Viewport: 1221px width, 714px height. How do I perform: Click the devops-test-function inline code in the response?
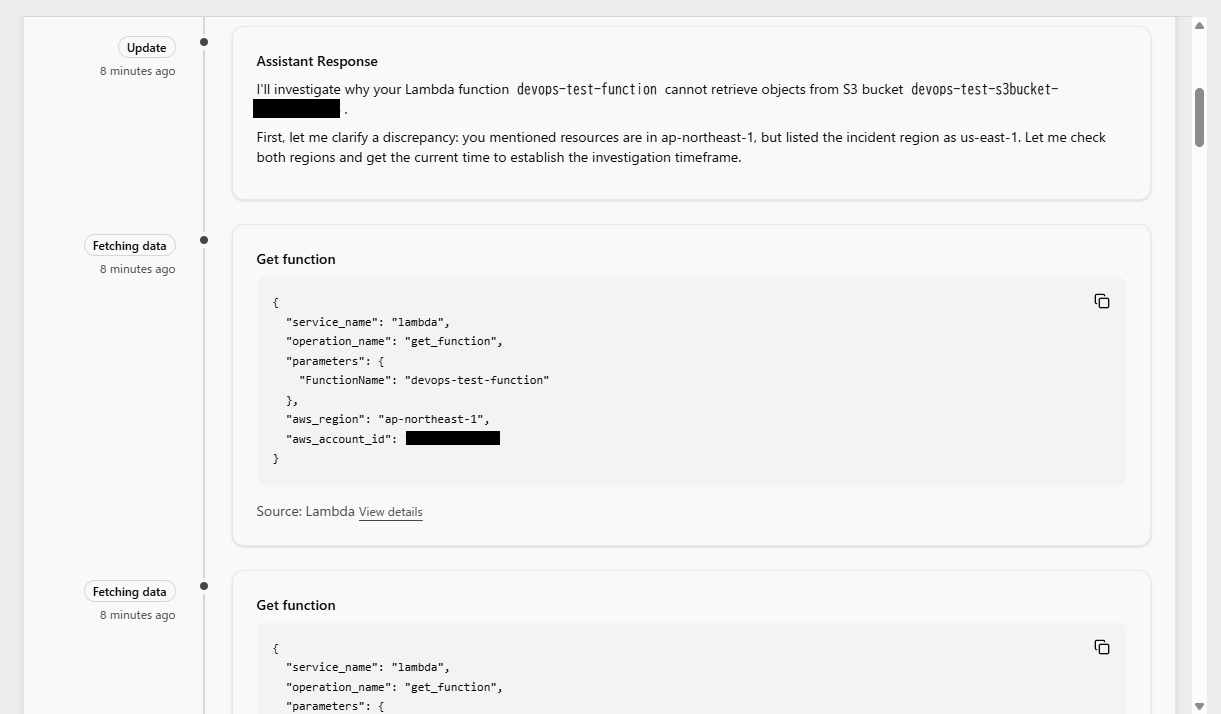[587, 89]
